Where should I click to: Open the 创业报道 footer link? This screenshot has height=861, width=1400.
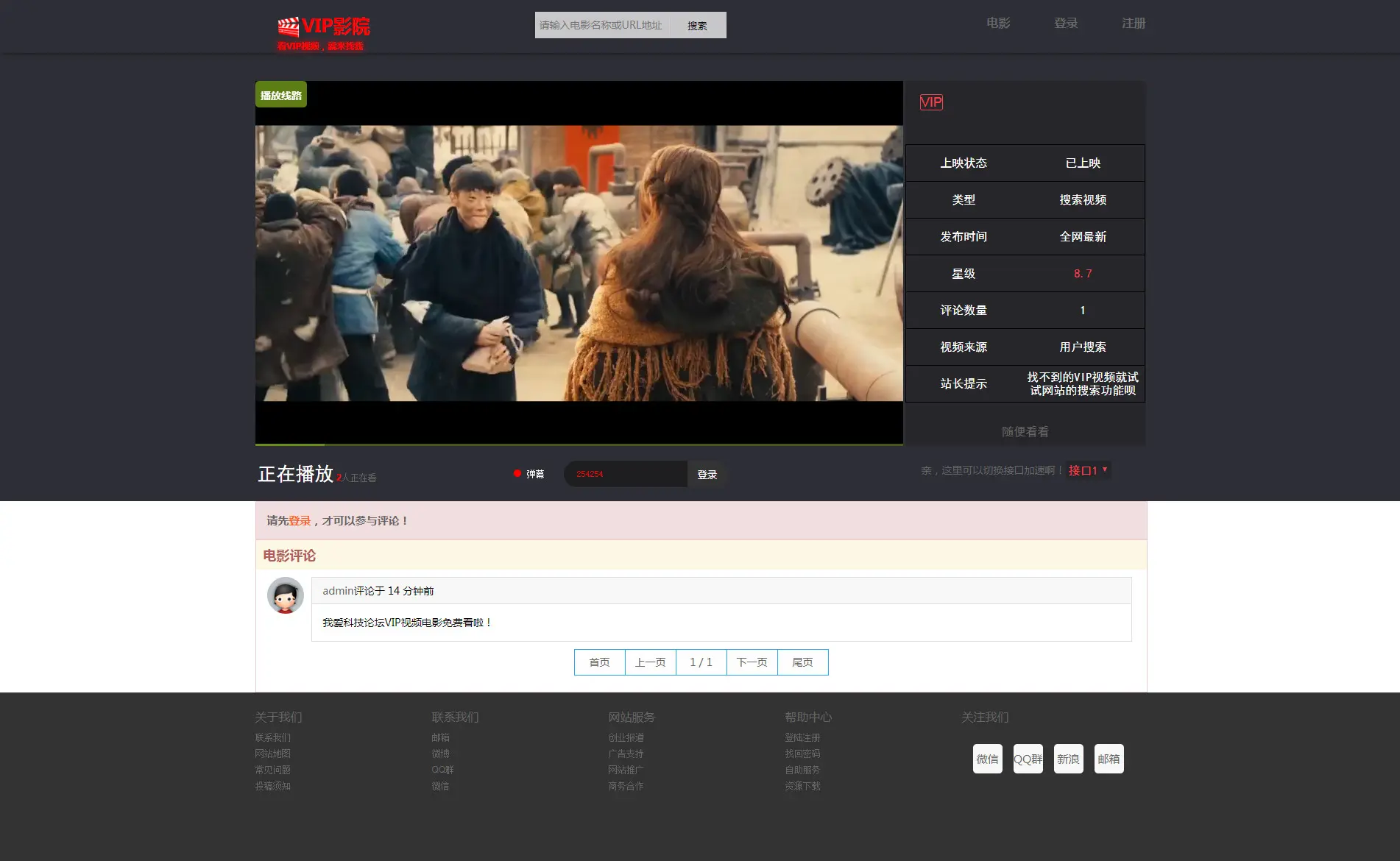626,737
